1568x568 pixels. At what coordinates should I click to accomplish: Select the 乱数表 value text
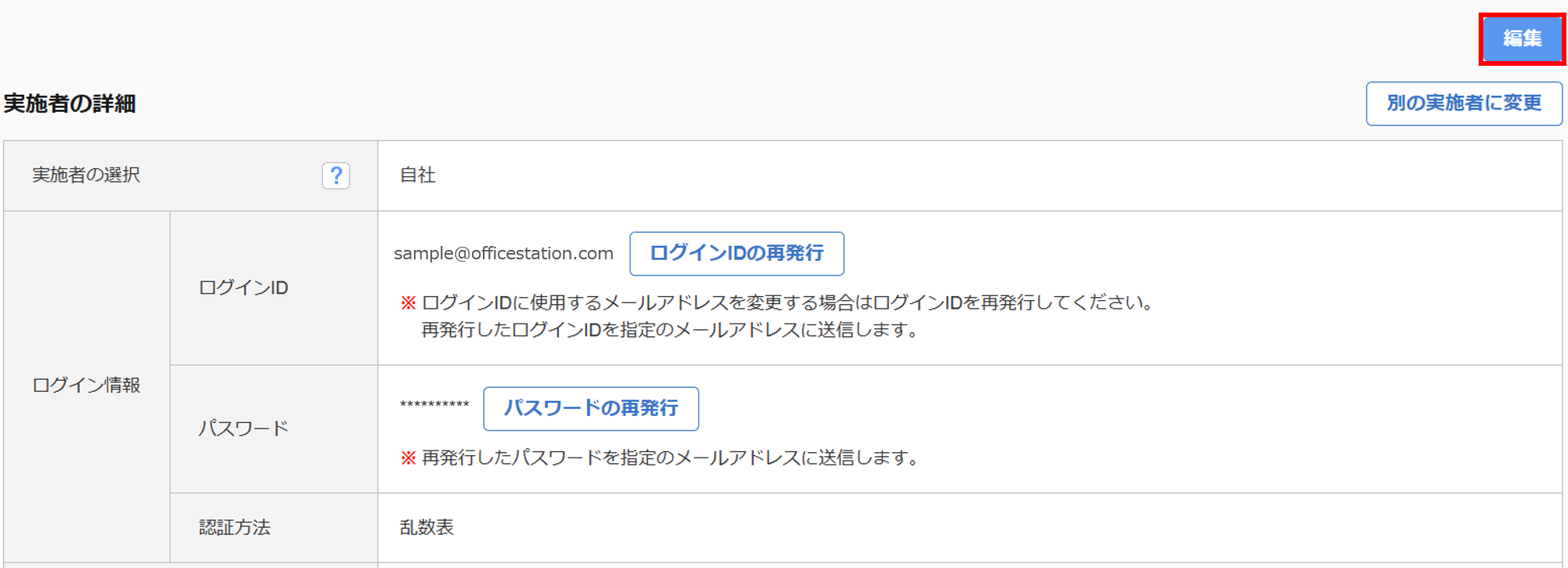point(426,527)
